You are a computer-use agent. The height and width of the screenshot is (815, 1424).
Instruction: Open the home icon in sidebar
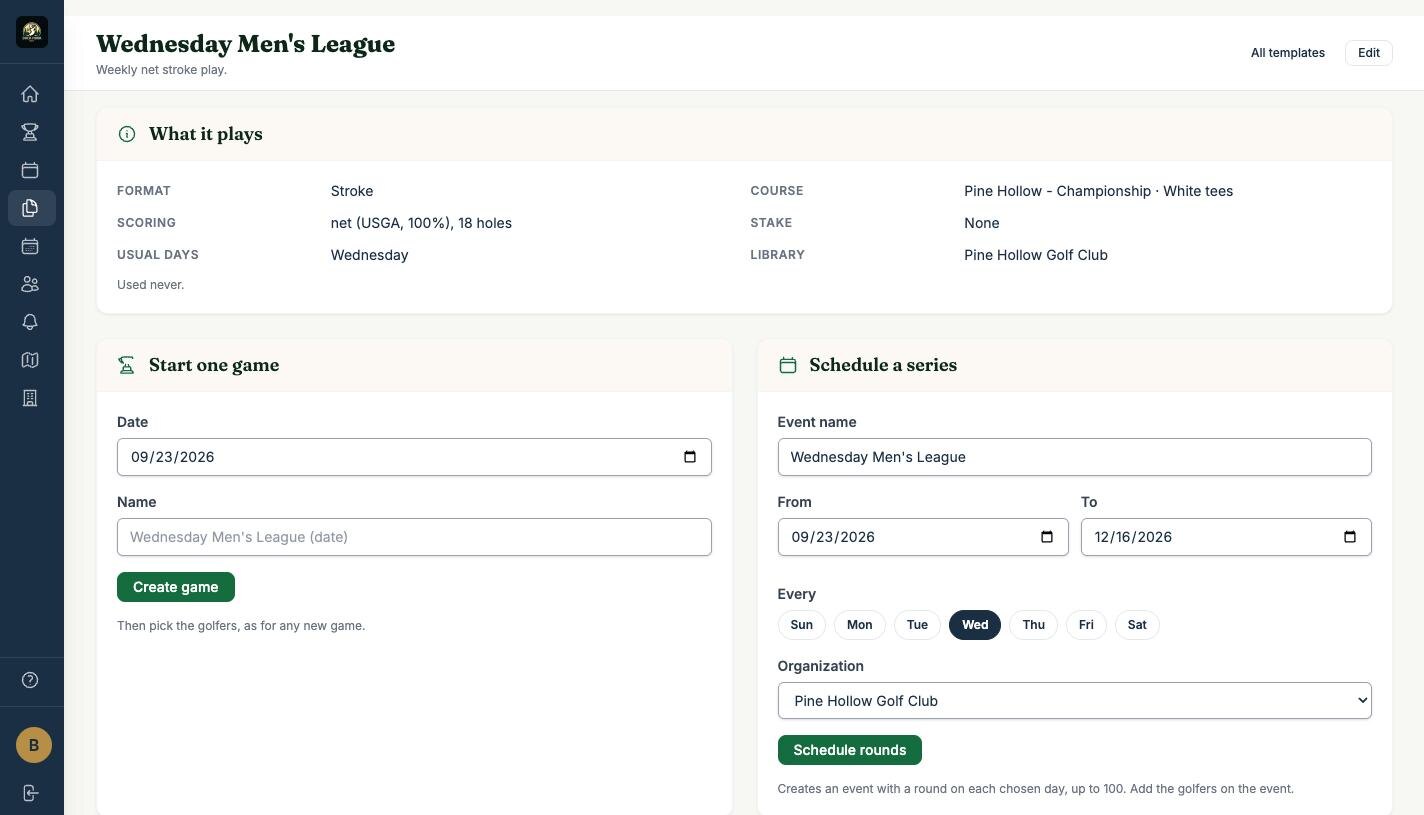[30, 94]
